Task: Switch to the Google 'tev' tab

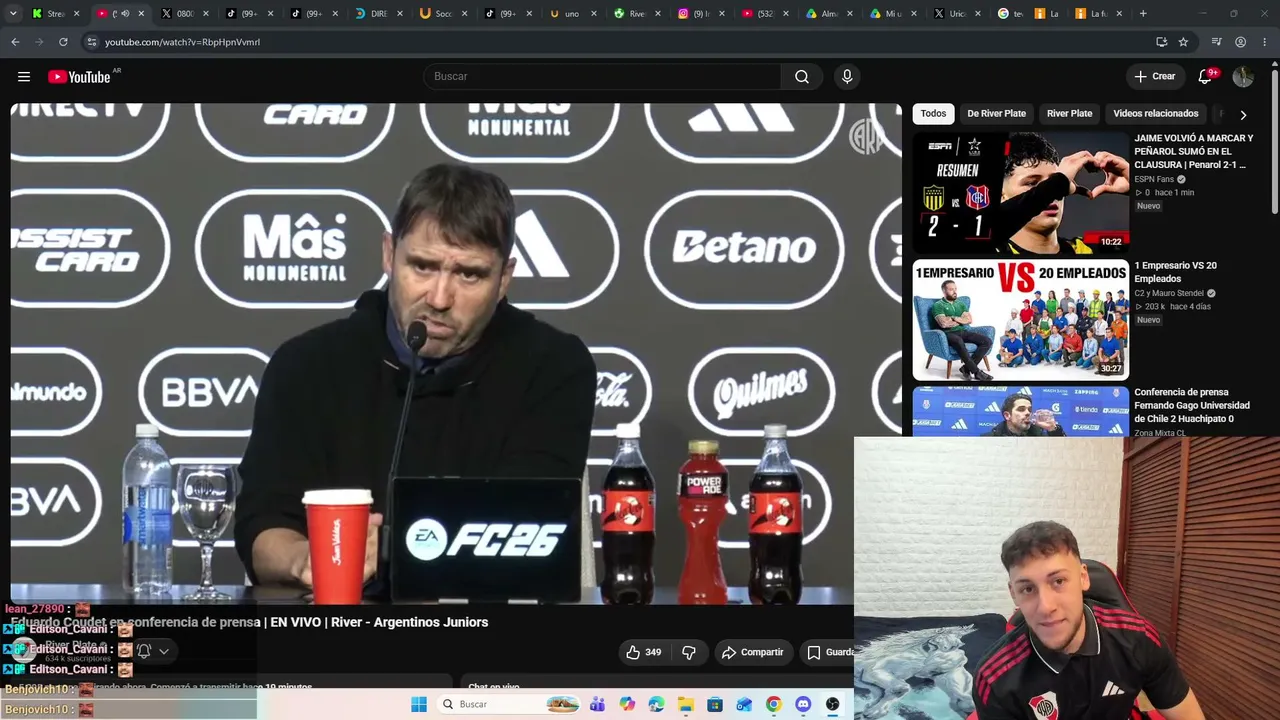Action: click(1012, 14)
